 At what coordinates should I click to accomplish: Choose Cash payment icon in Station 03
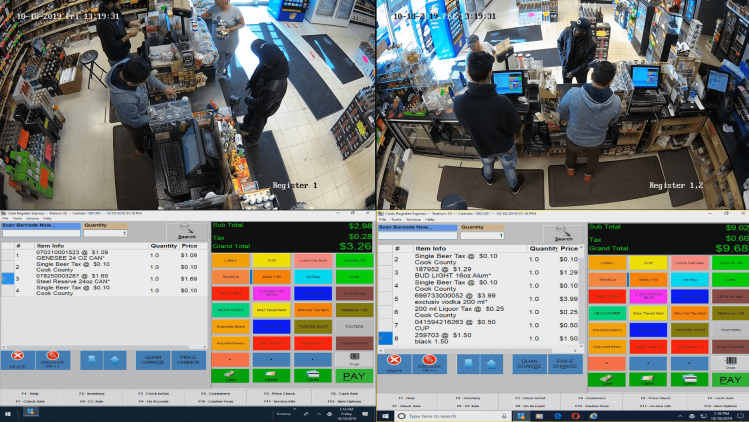click(x=607, y=380)
